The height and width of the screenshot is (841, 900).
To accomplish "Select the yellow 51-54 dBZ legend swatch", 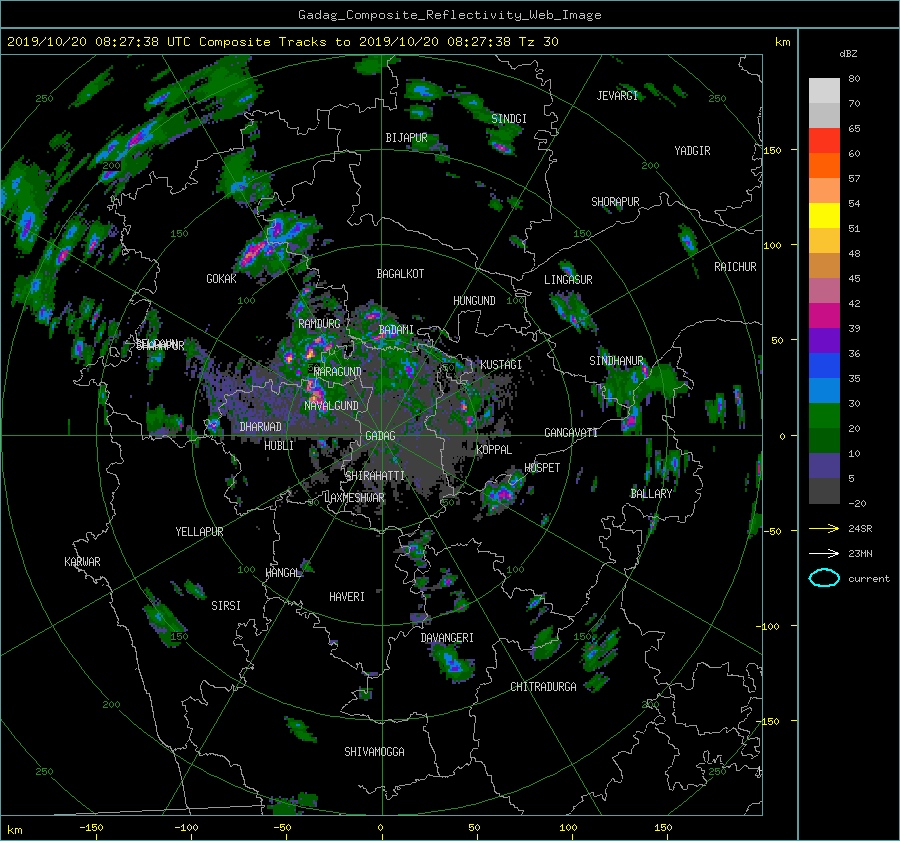I will click(824, 216).
